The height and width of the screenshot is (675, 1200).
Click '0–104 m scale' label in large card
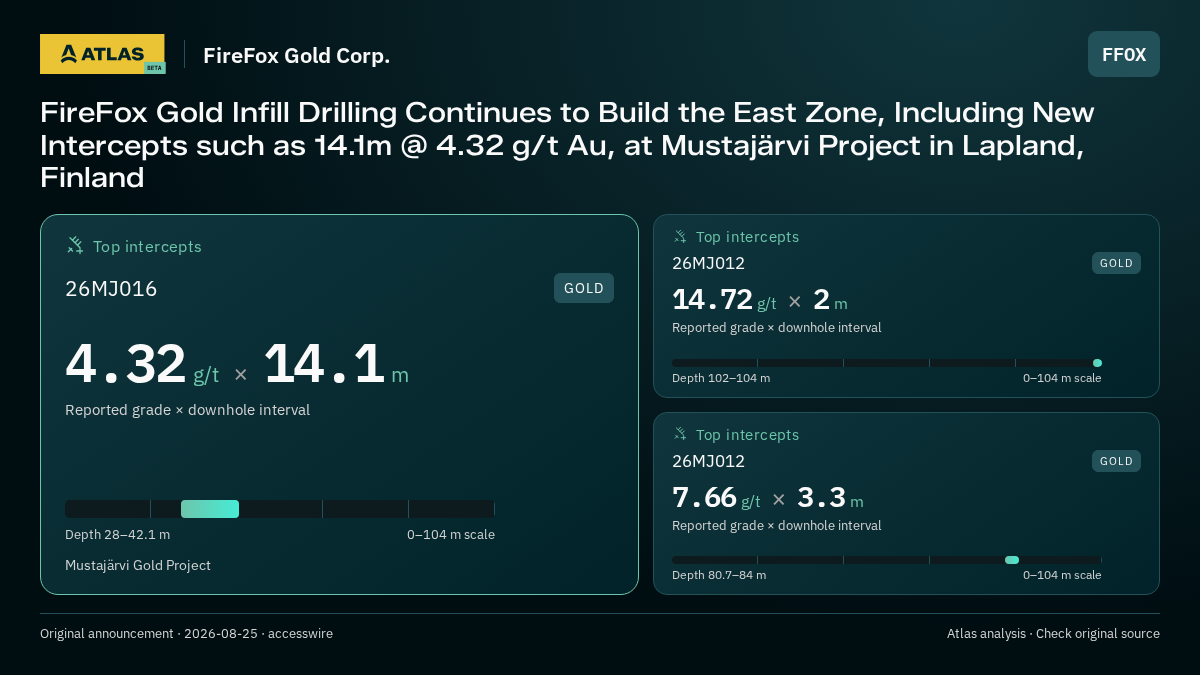point(451,535)
